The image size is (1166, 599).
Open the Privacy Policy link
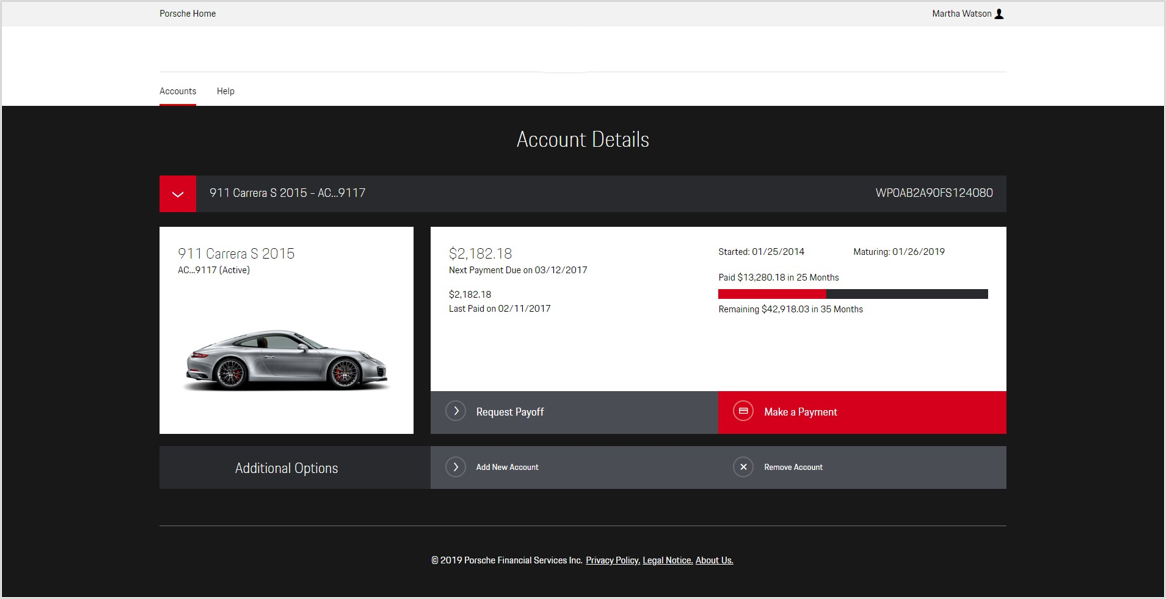[x=612, y=561]
